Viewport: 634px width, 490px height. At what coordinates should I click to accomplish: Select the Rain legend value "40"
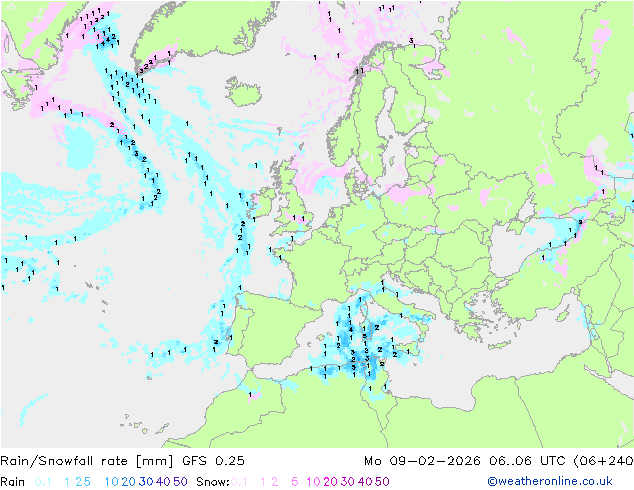pyautogui.click(x=163, y=482)
